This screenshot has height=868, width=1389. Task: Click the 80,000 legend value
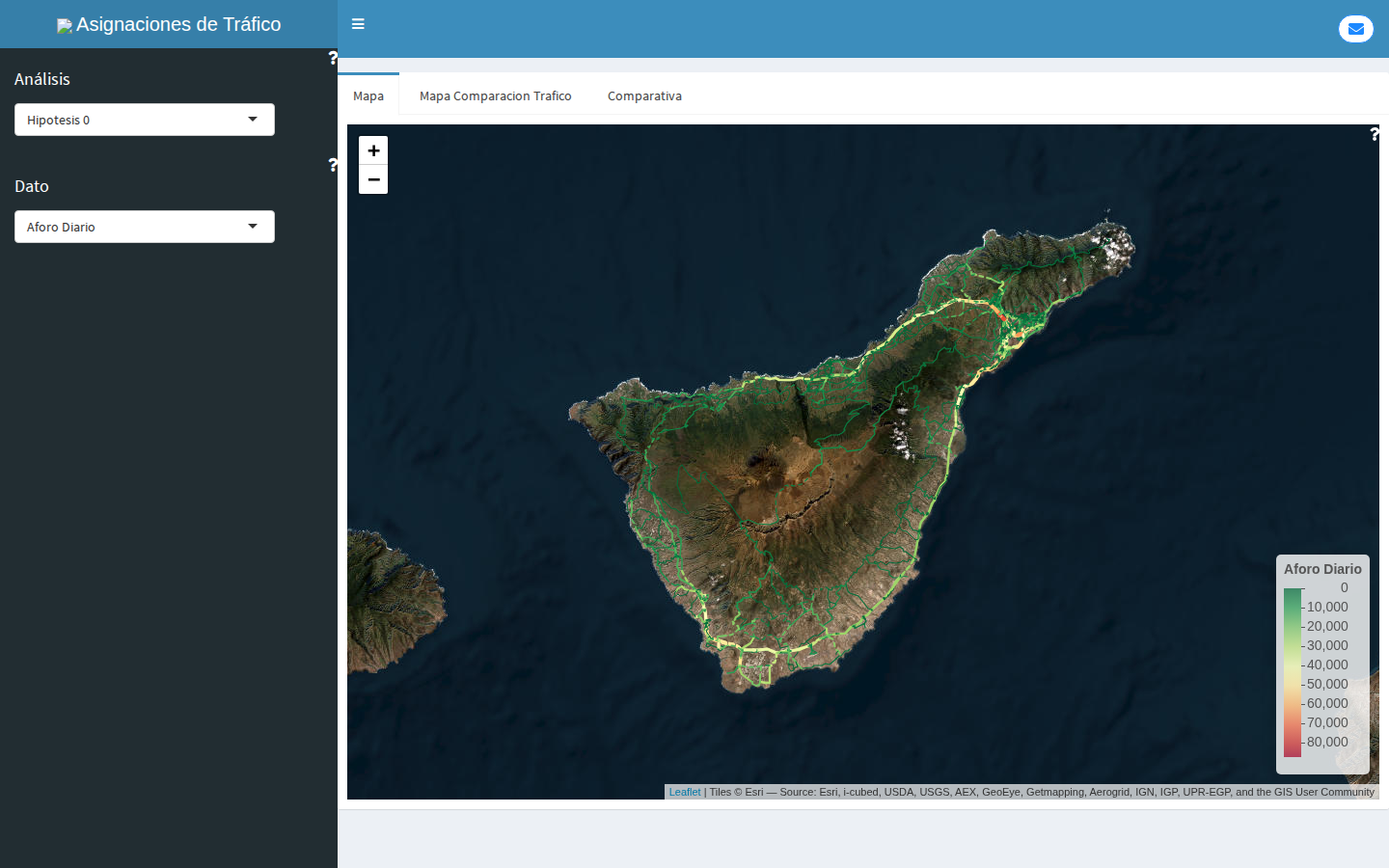pyautogui.click(x=1327, y=742)
